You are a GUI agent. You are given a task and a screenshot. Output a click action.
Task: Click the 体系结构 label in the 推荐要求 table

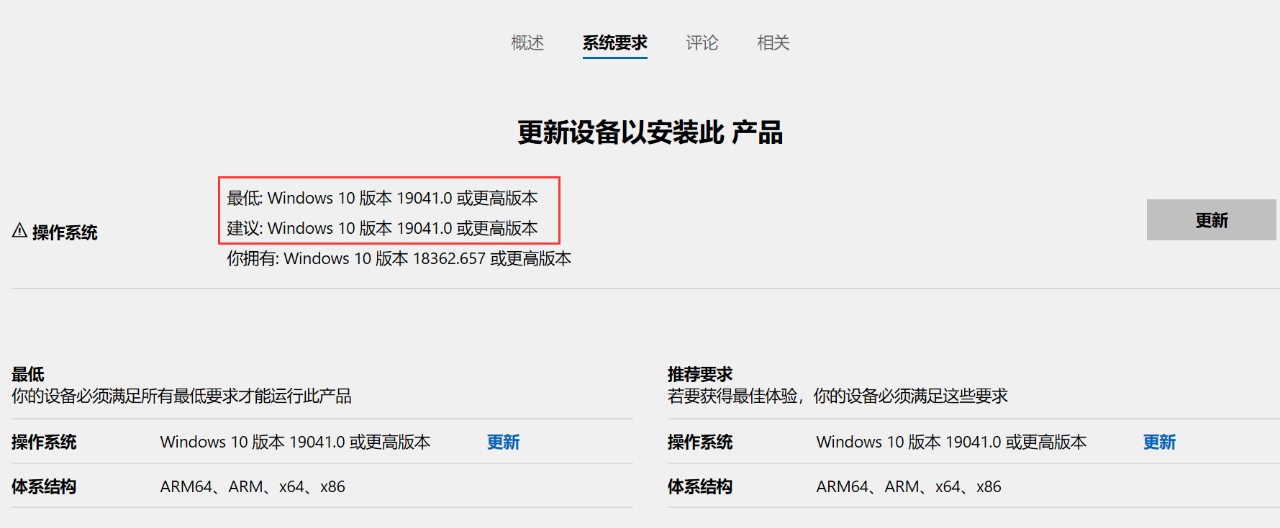click(700, 487)
